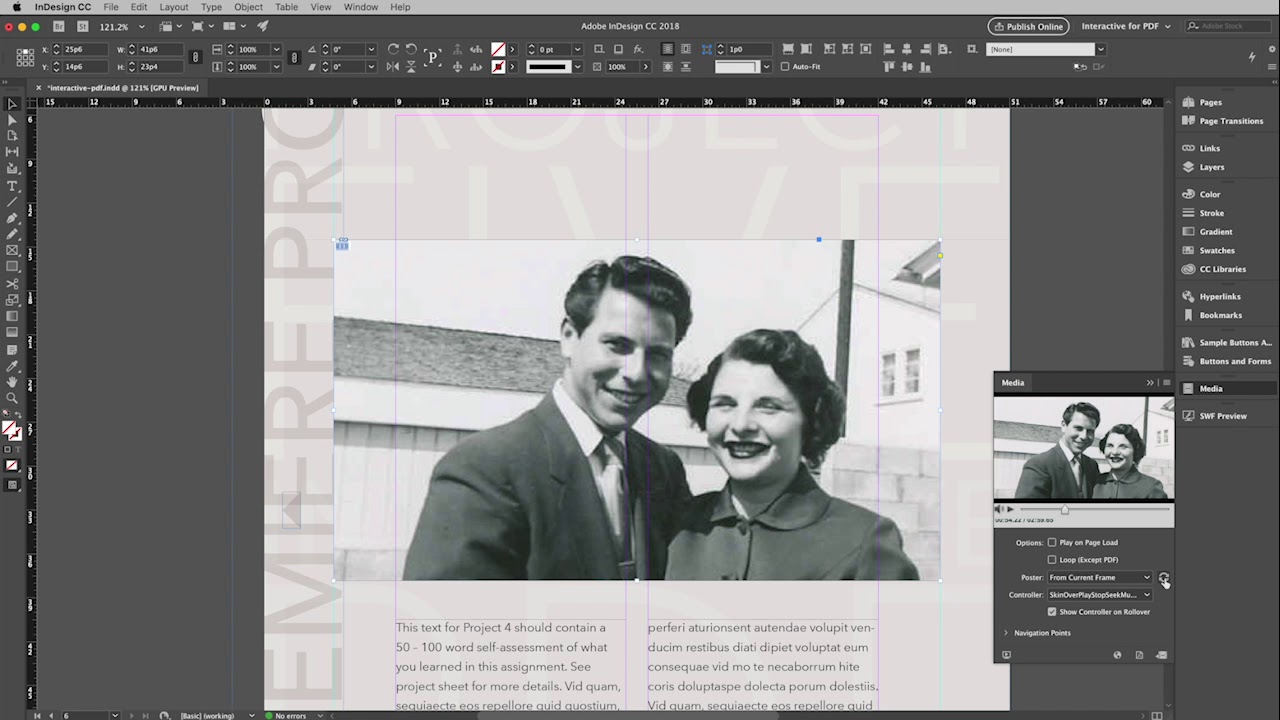The height and width of the screenshot is (720, 1280).
Task: Open the Type menu
Action: click(x=211, y=7)
